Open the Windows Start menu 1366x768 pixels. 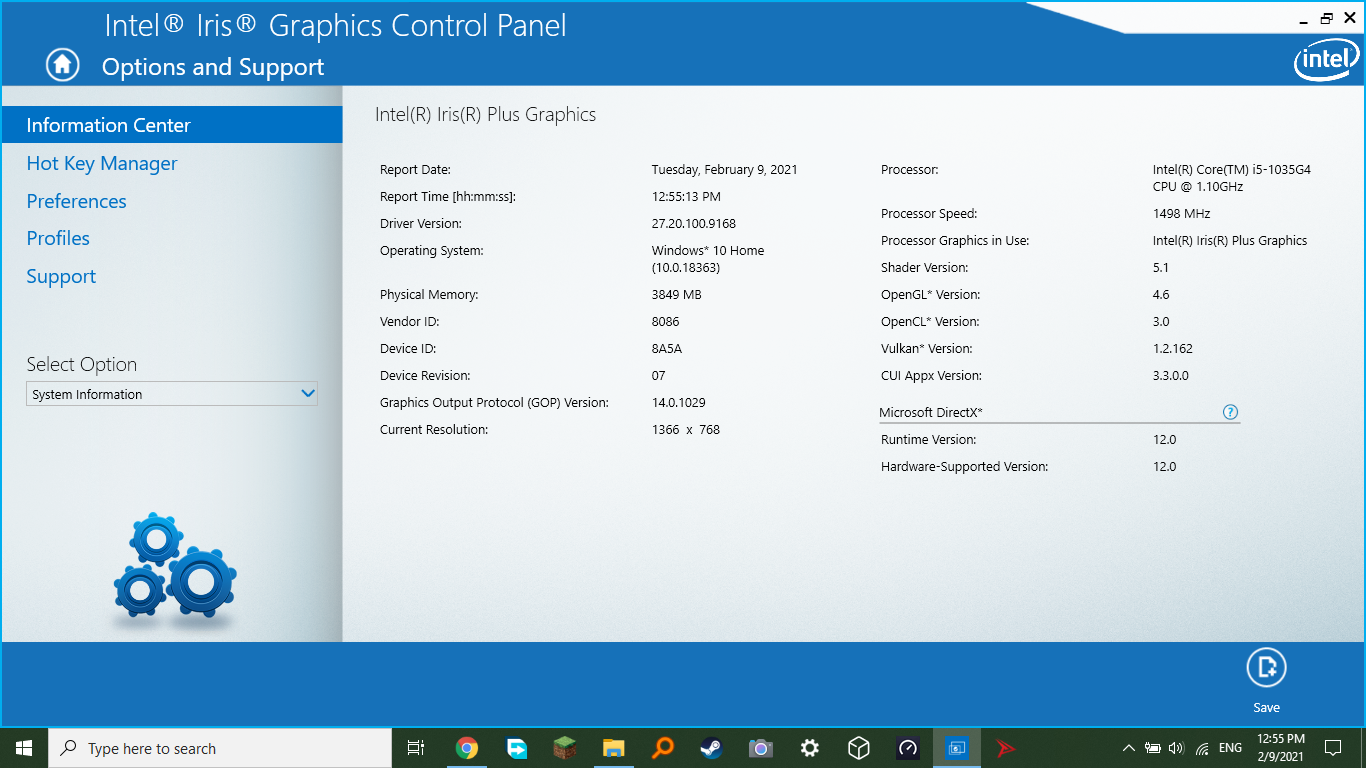point(24,748)
